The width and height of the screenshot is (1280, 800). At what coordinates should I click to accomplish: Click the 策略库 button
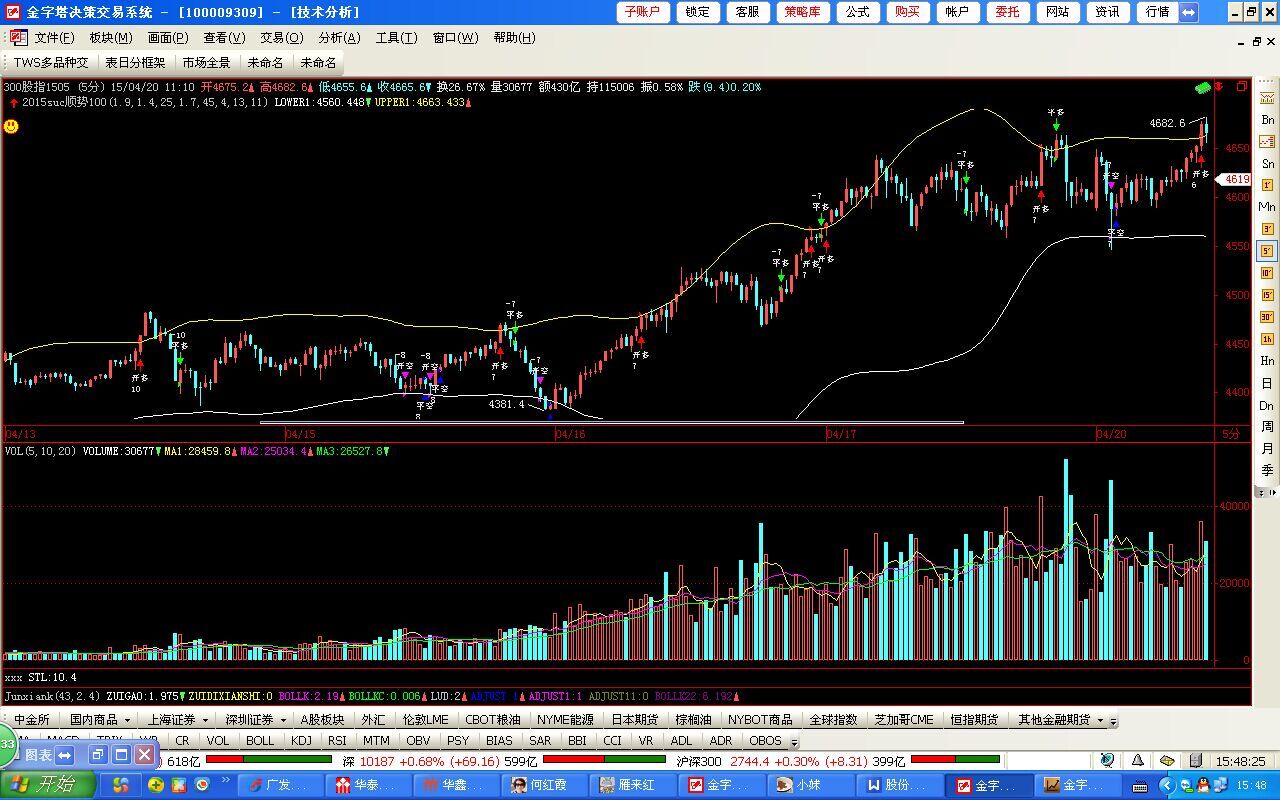[x=803, y=12]
